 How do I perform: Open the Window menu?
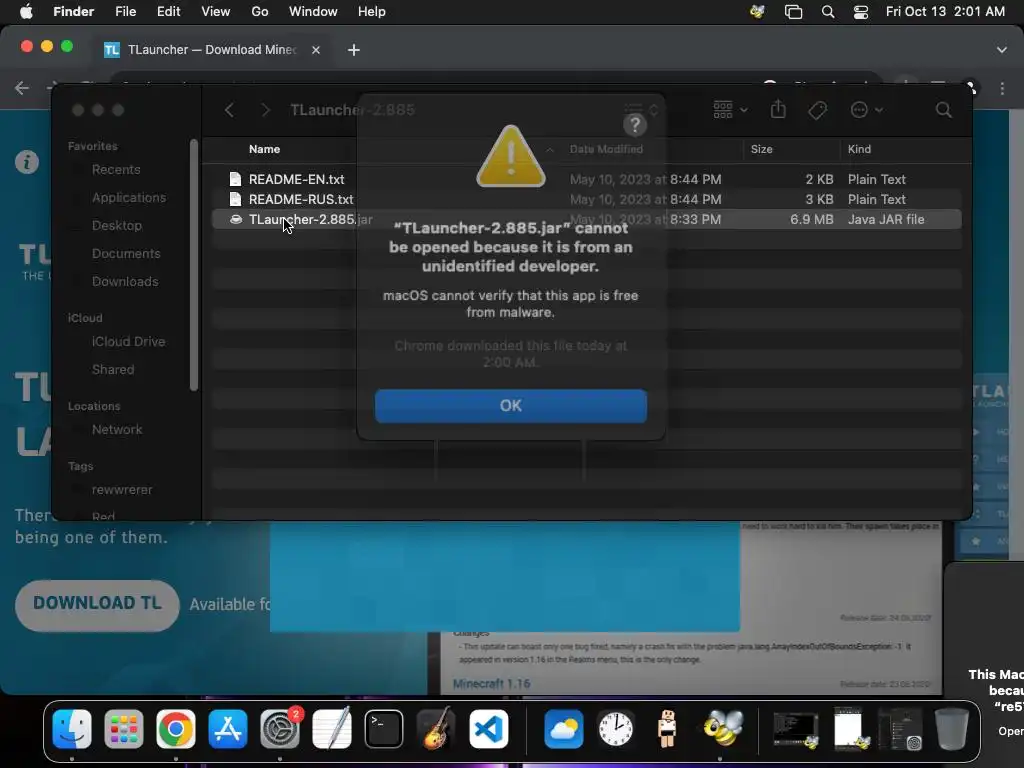click(x=313, y=12)
